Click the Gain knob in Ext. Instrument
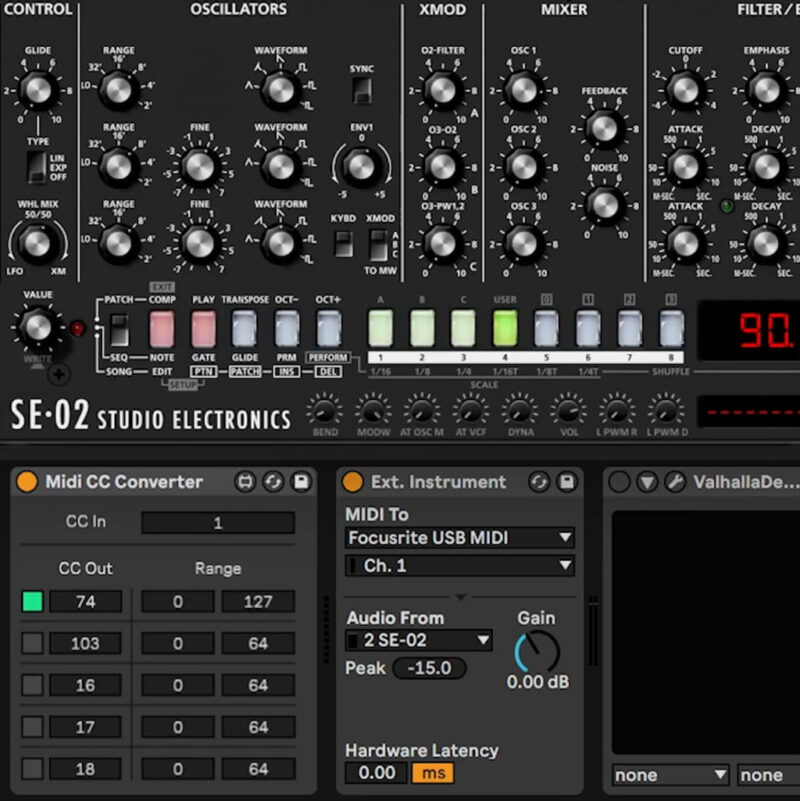The image size is (800, 801). click(538, 652)
